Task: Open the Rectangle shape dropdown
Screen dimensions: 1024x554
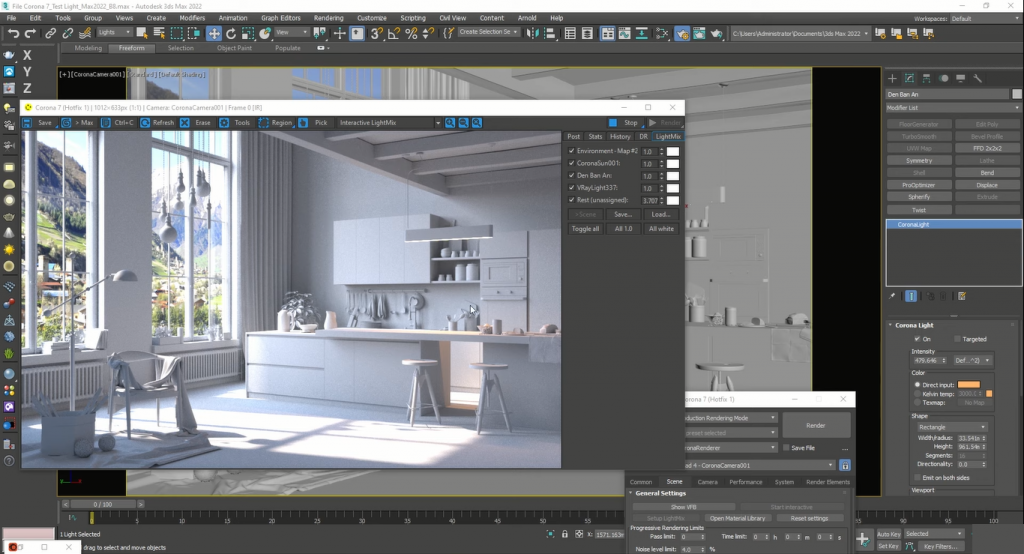Action: click(x=951, y=427)
